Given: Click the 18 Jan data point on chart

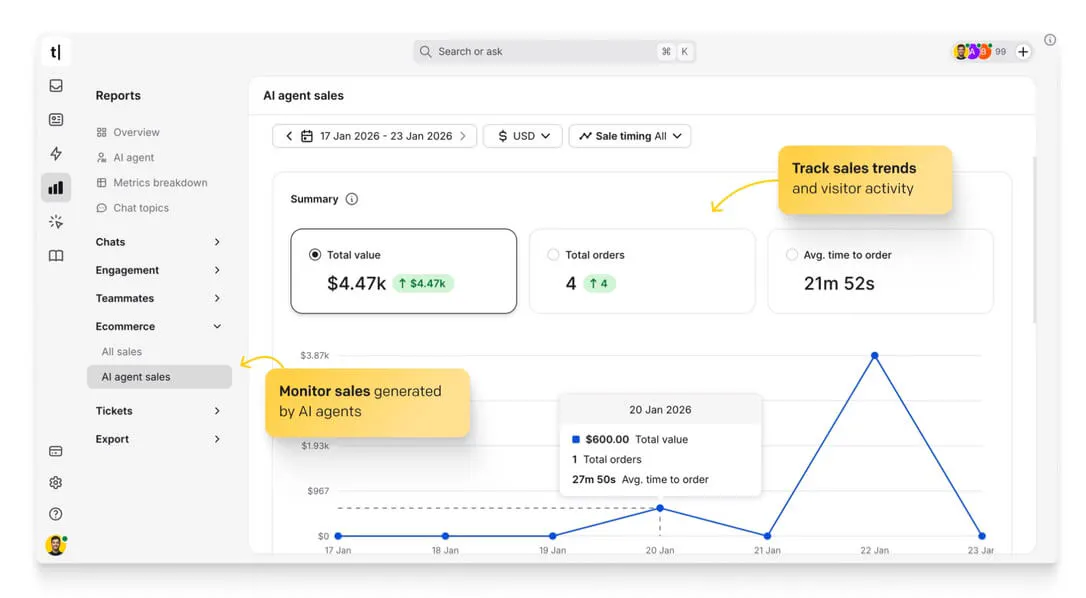Looking at the screenshot, I should click(x=445, y=536).
